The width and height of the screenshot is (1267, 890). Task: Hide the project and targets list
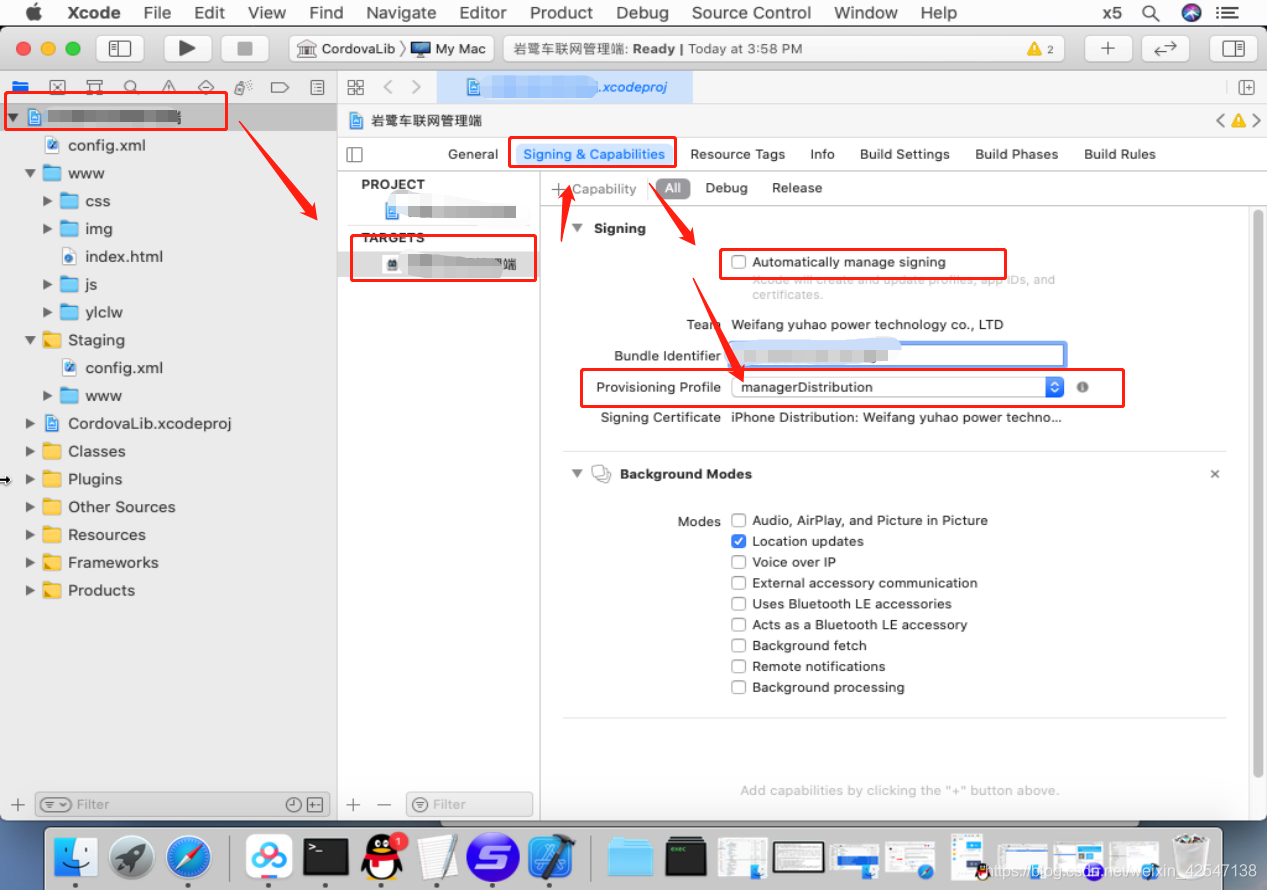[354, 154]
